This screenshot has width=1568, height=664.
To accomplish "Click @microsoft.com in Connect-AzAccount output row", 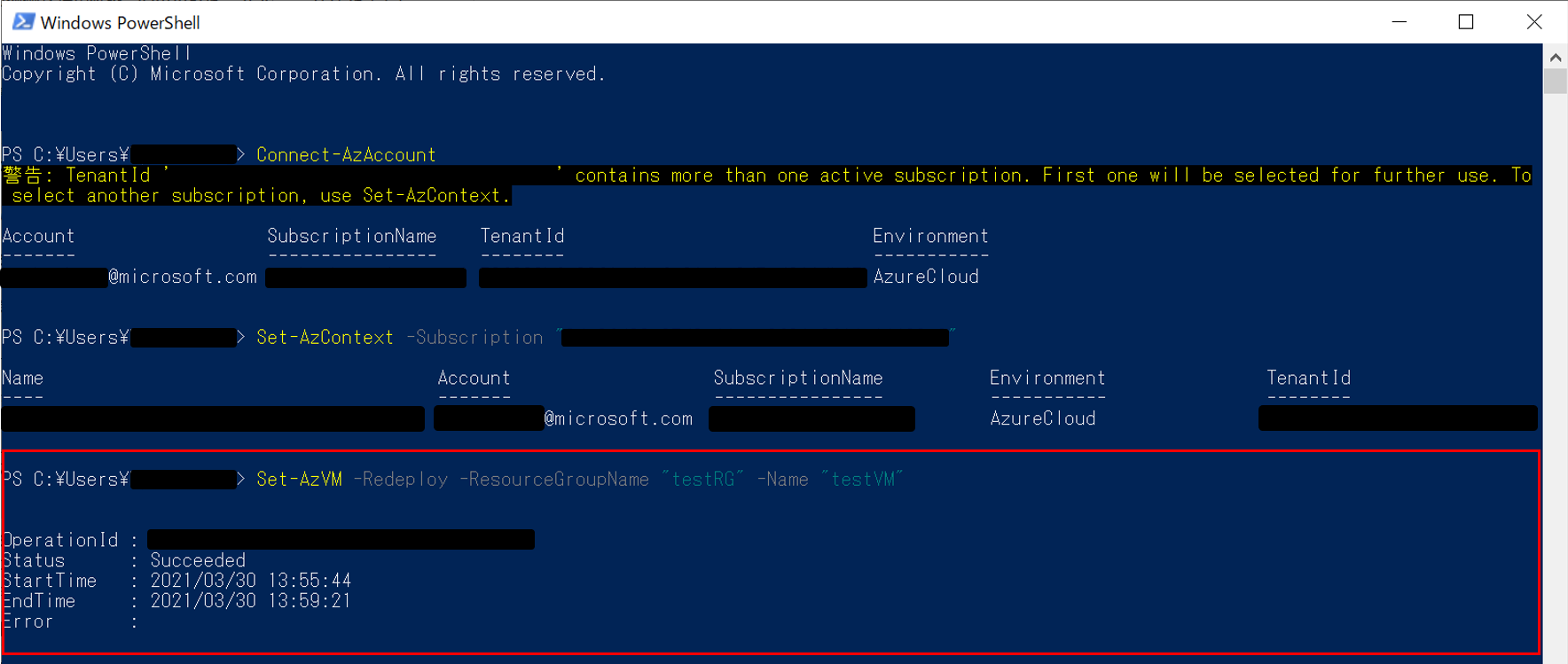I will coord(183,277).
